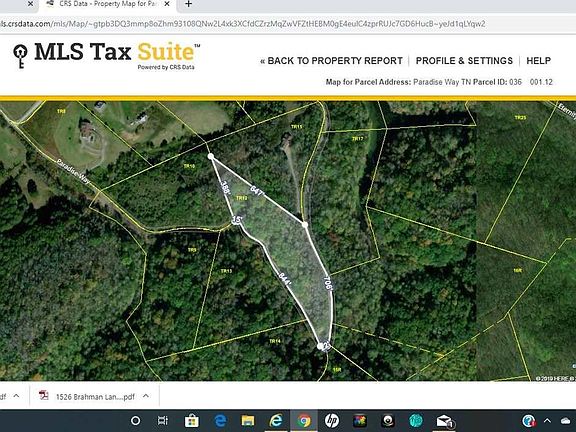Open the Help page
The width and height of the screenshot is (576, 432).
click(539, 61)
